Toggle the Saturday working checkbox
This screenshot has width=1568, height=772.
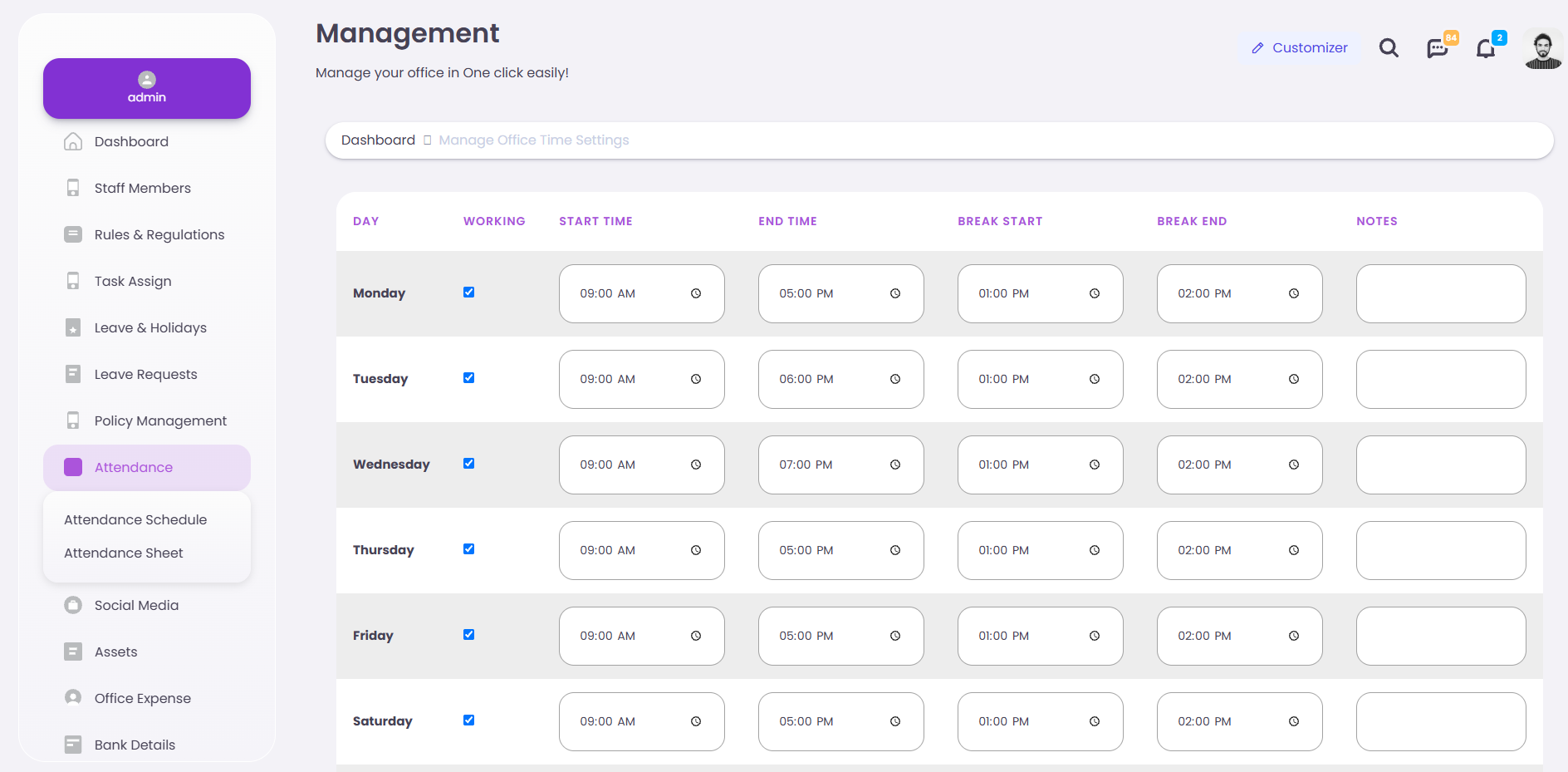tap(469, 720)
